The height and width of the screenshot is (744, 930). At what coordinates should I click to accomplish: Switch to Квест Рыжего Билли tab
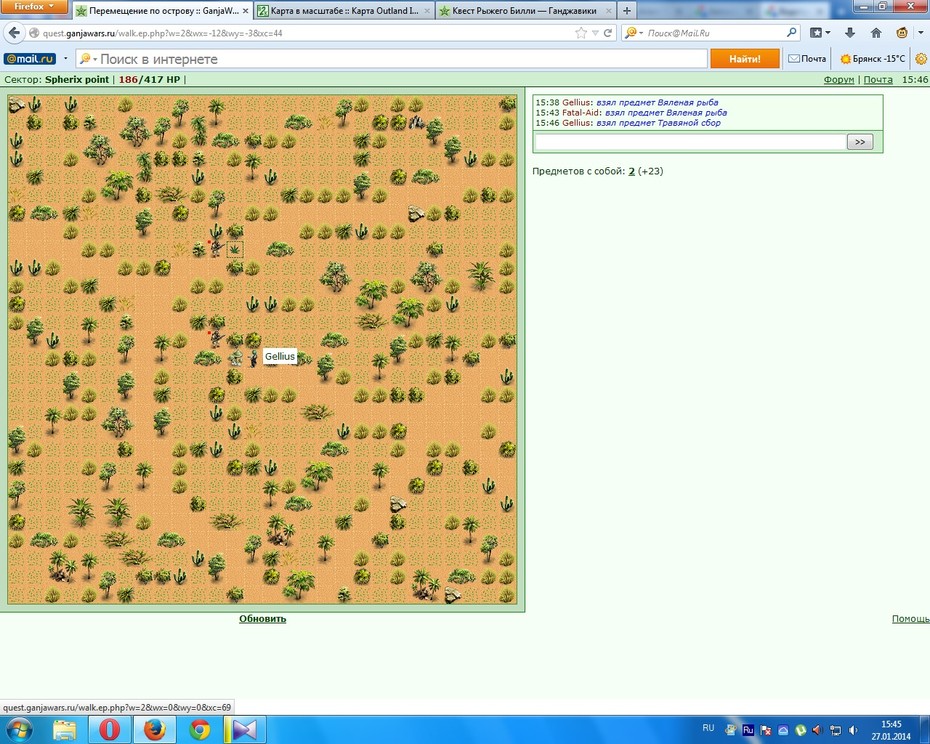click(524, 11)
